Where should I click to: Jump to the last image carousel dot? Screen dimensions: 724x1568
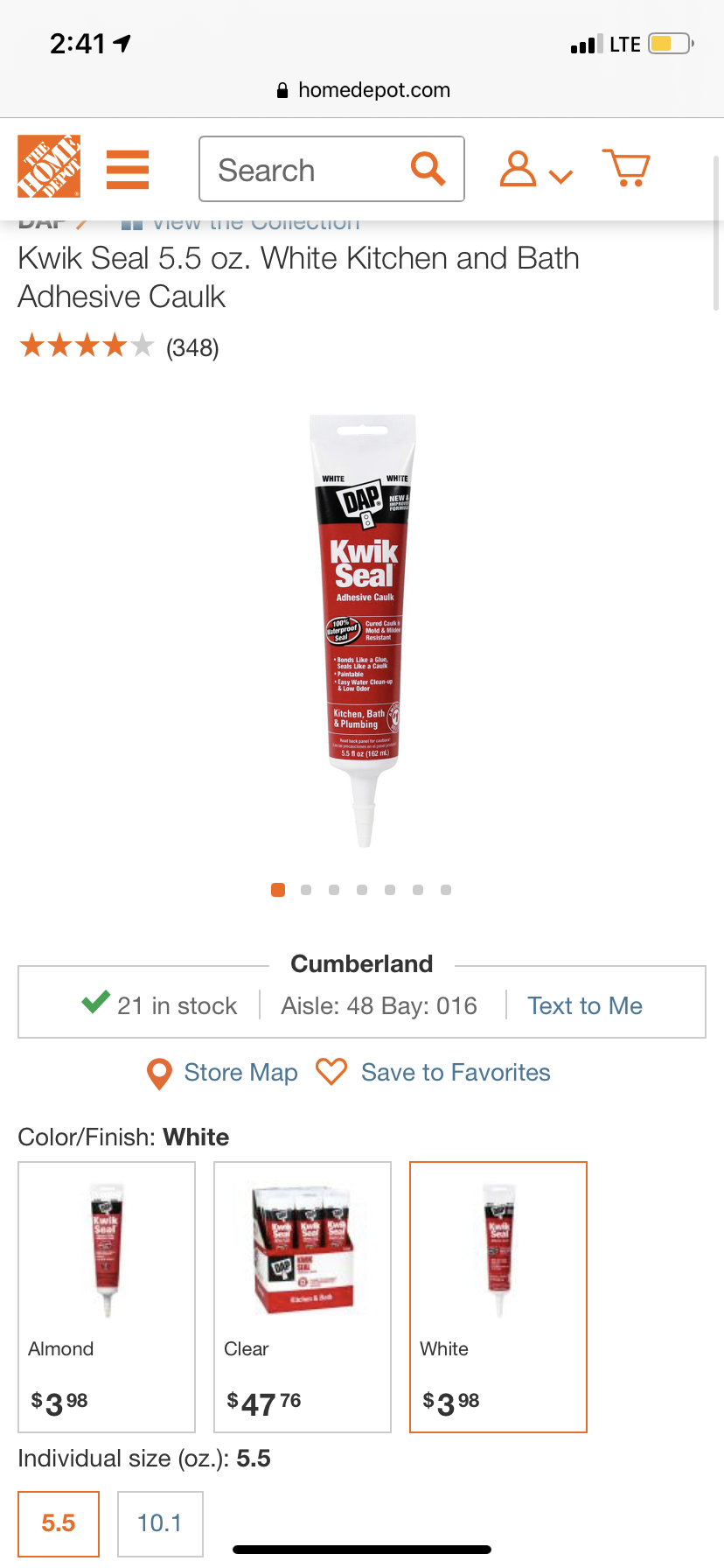(x=446, y=890)
